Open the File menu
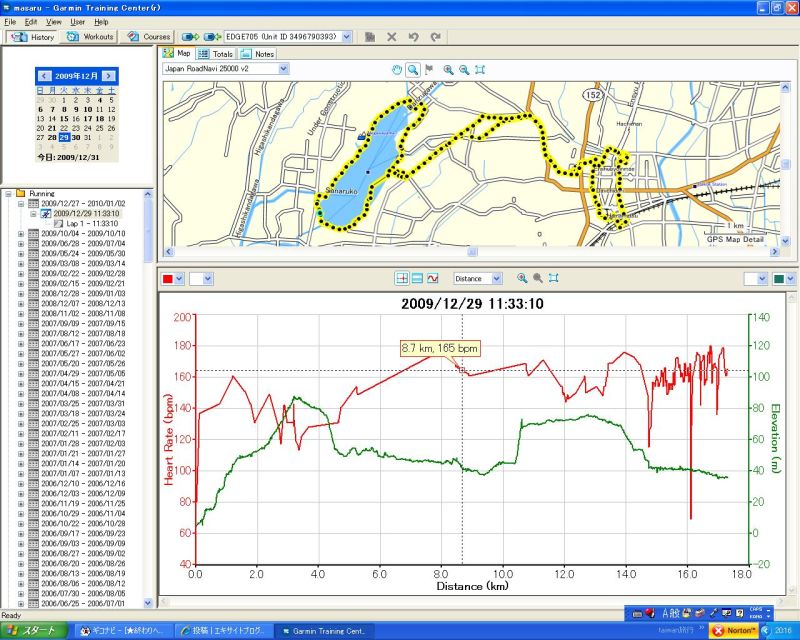This screenshot has height=640, width=800. tap(10, 22)
